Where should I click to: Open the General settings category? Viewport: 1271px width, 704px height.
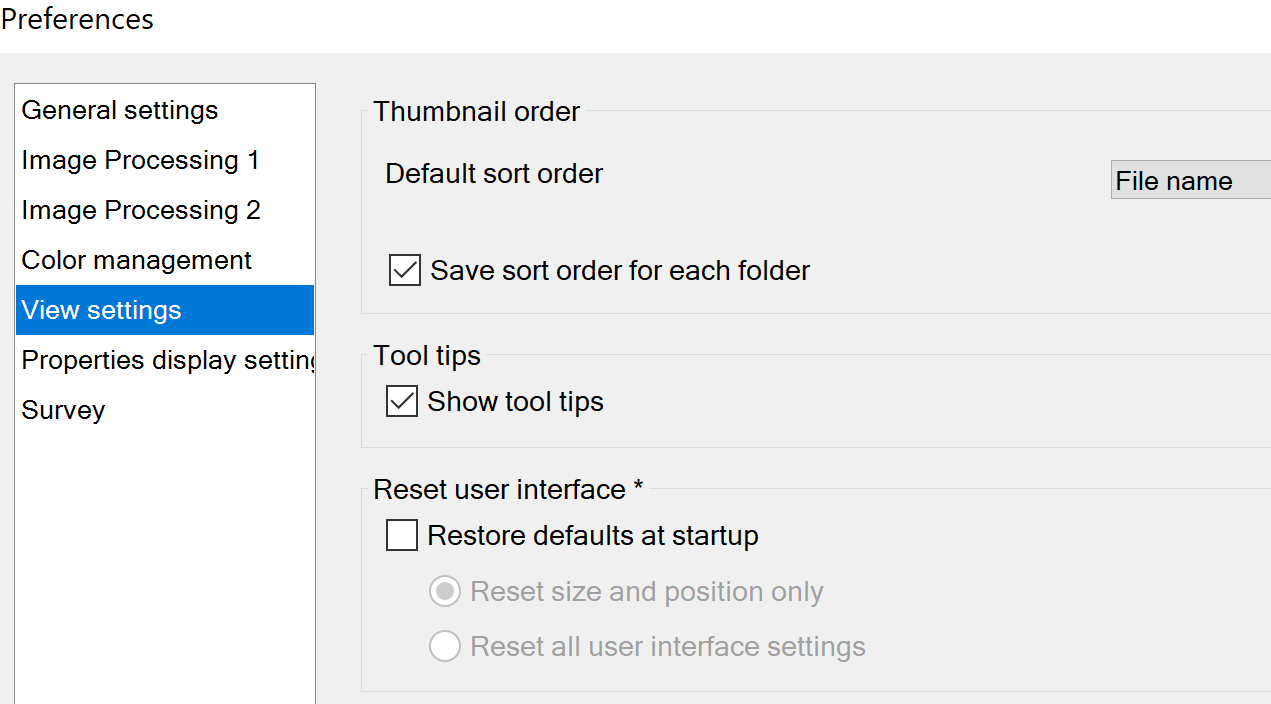[x=120, y=110]
